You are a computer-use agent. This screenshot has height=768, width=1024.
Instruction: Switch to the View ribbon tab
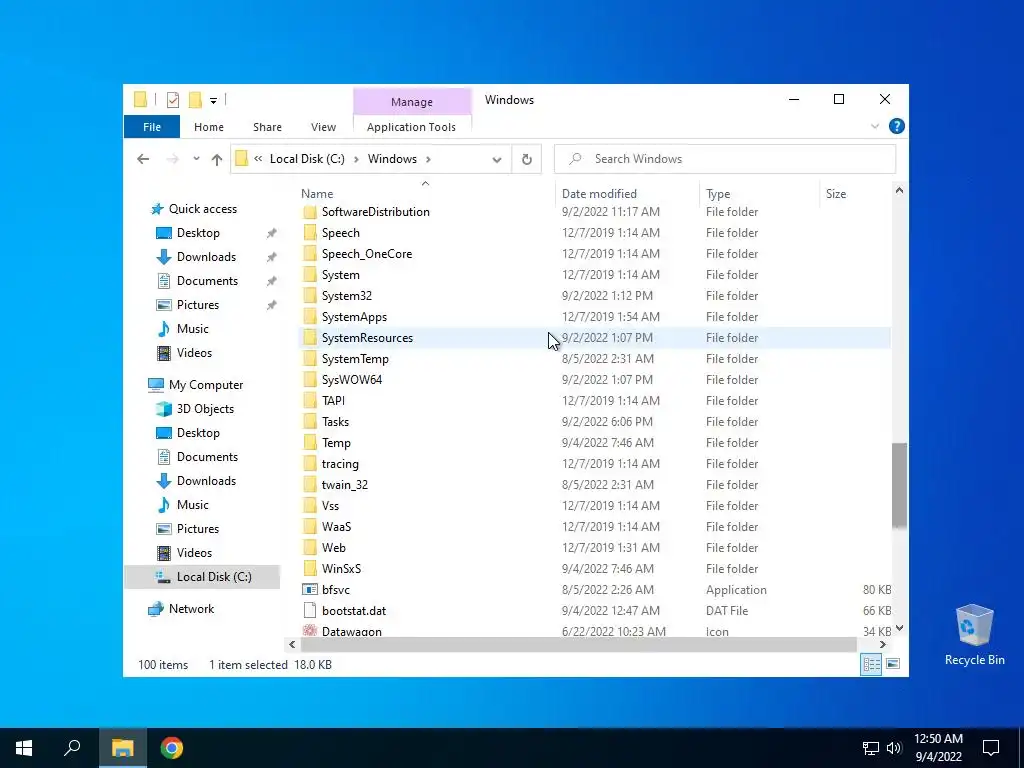(323, 127)
